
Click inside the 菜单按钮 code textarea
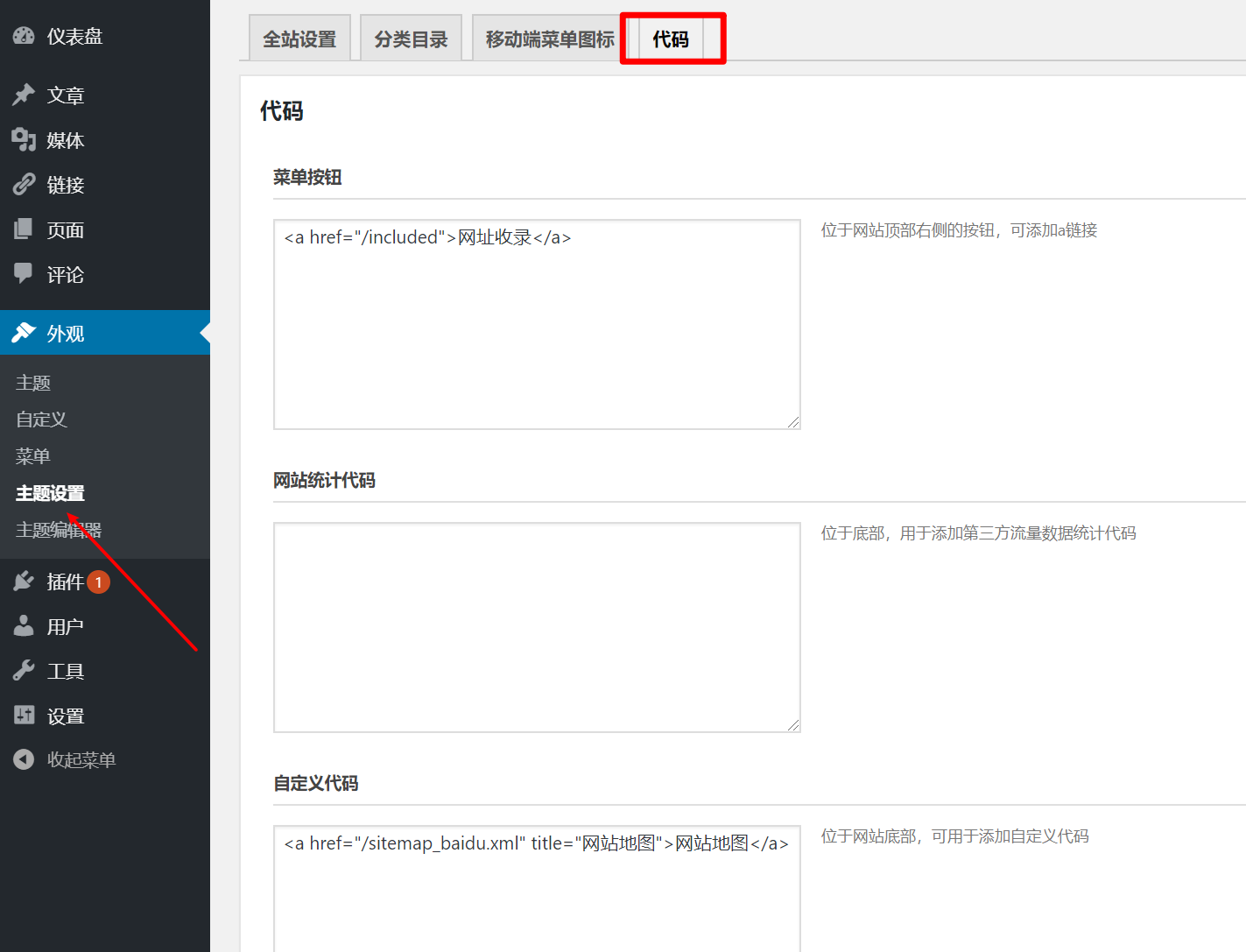(x=537, y=333)
